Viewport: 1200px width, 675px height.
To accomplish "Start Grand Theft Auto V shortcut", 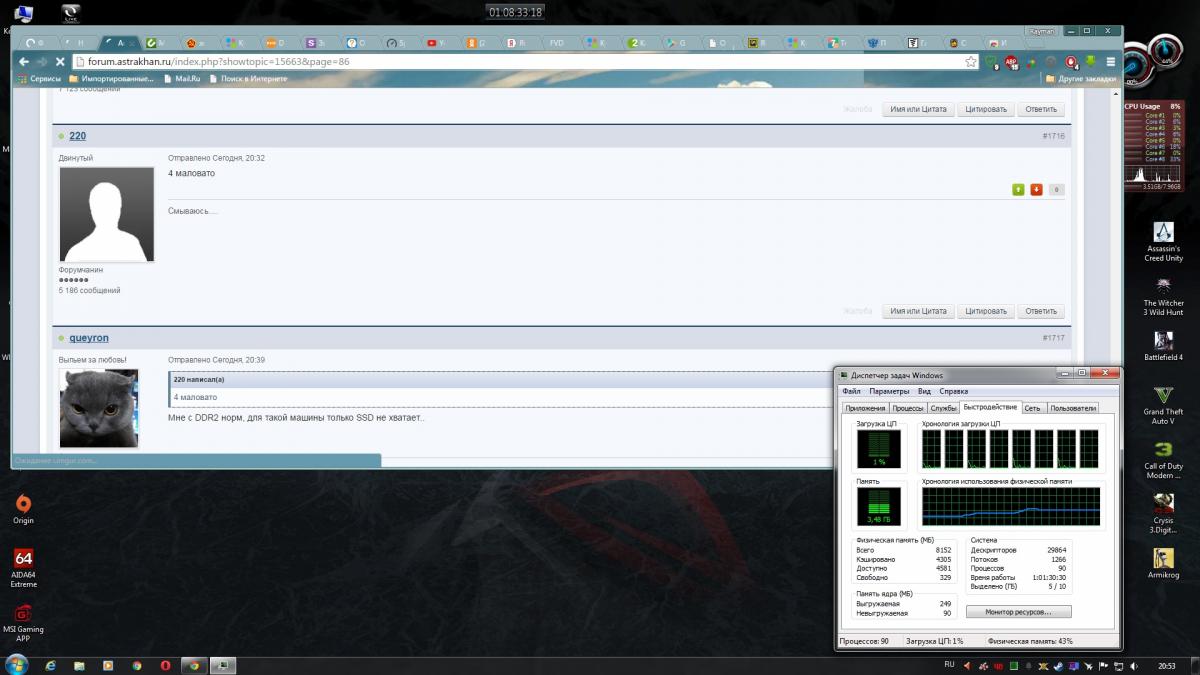I will click(1163, 405).
